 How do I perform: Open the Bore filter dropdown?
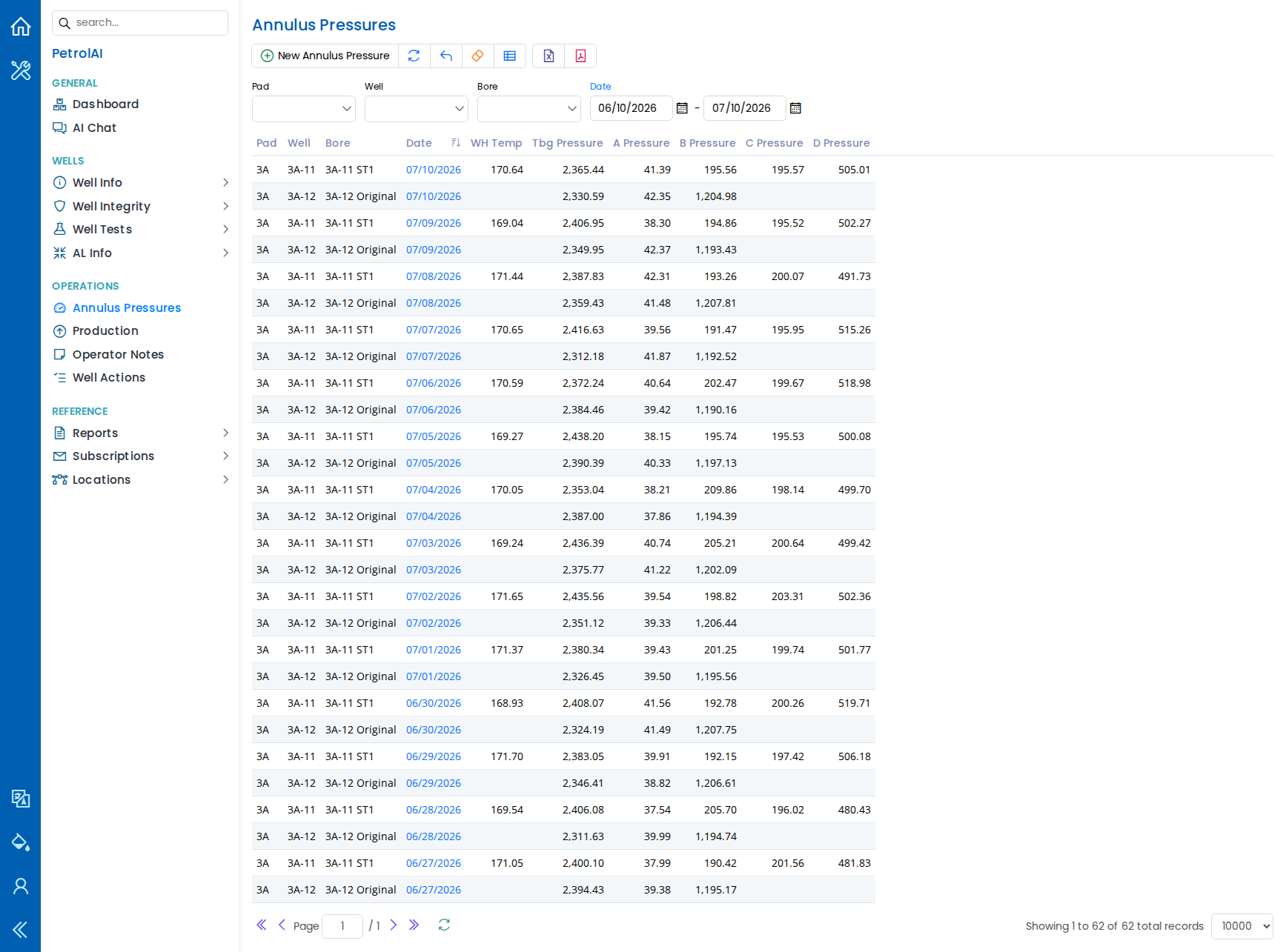(529, 109)
